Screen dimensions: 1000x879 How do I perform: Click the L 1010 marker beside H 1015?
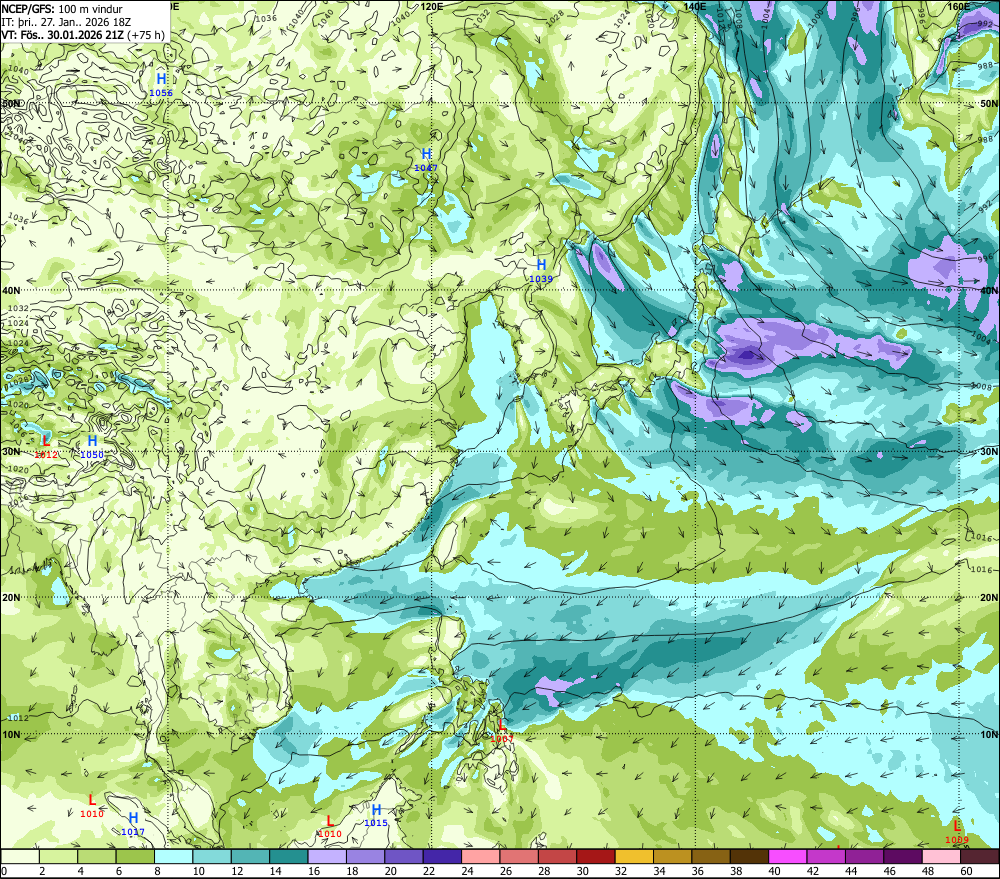tap(330, 826)
